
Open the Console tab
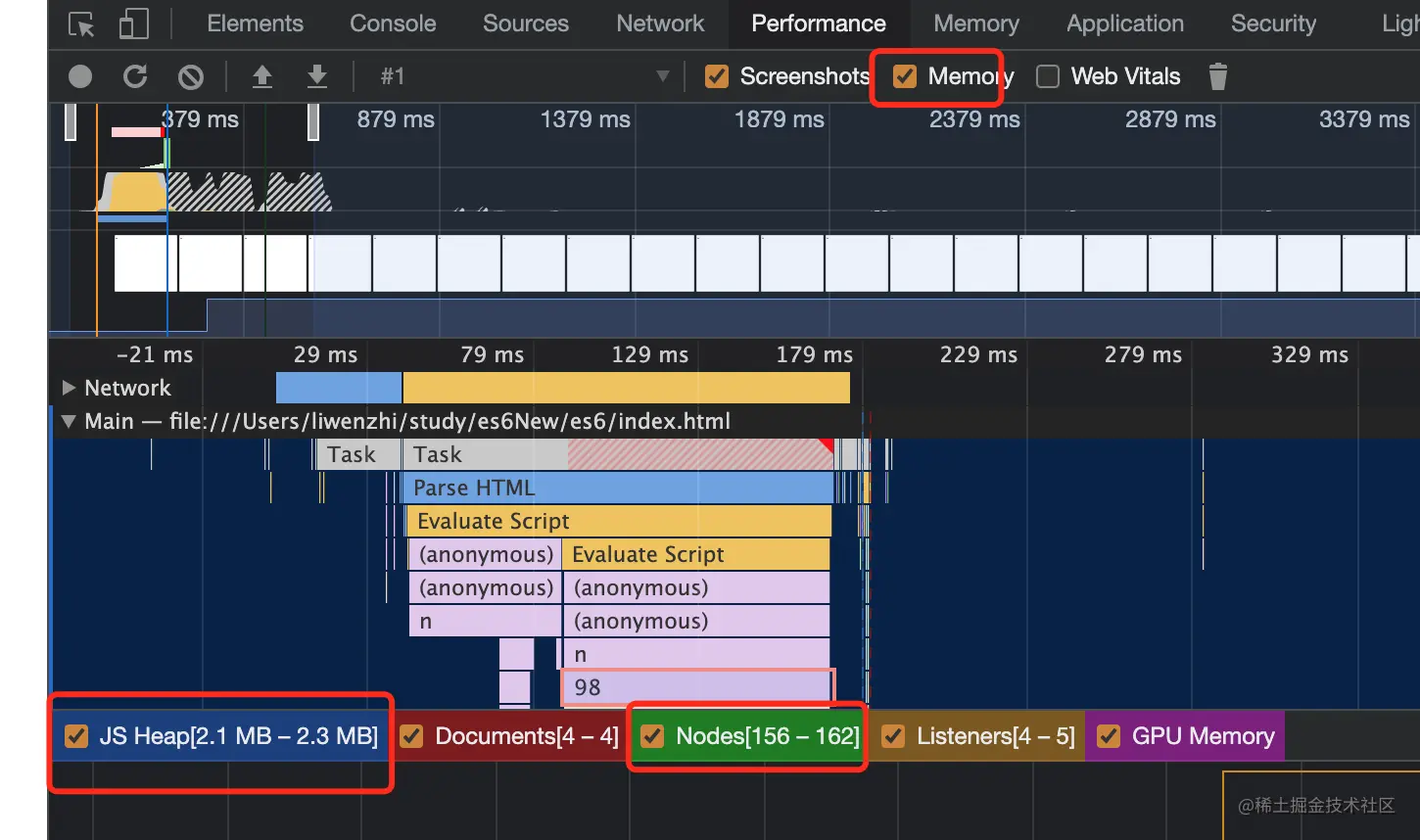(393, 23)
